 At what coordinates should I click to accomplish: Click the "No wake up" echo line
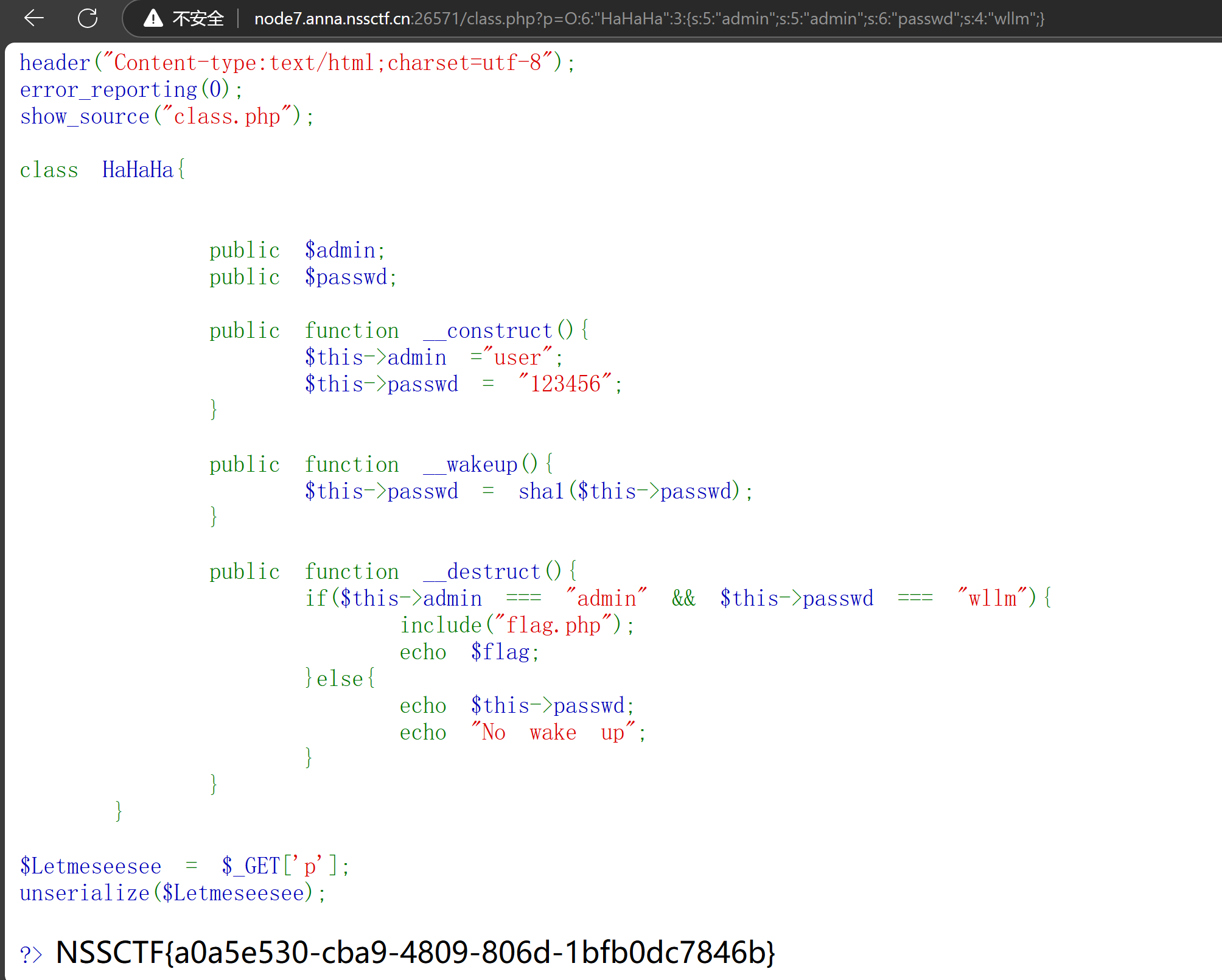(x=523, y=732)
